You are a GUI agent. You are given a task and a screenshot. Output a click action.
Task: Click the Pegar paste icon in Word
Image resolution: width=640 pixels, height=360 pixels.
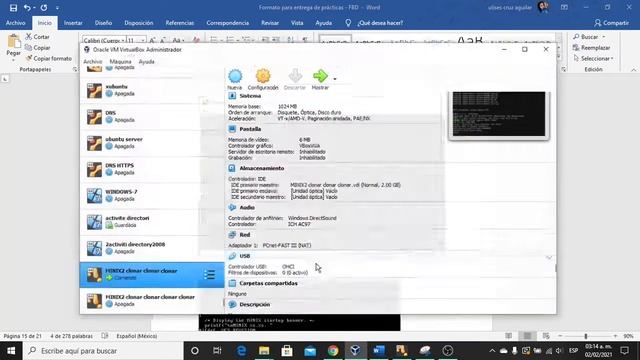pos(13,41)
